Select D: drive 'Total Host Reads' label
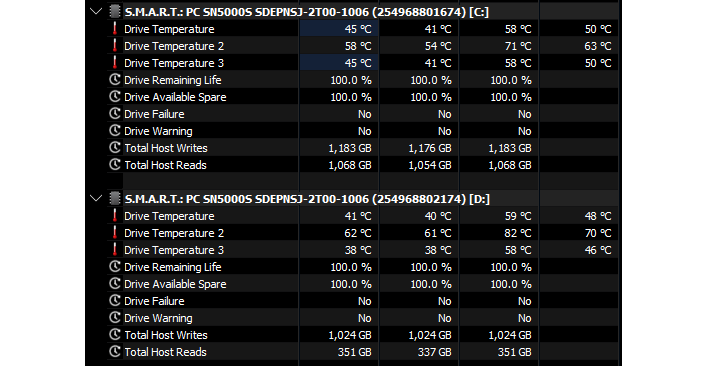708x366 pixels. pos(165,352)
